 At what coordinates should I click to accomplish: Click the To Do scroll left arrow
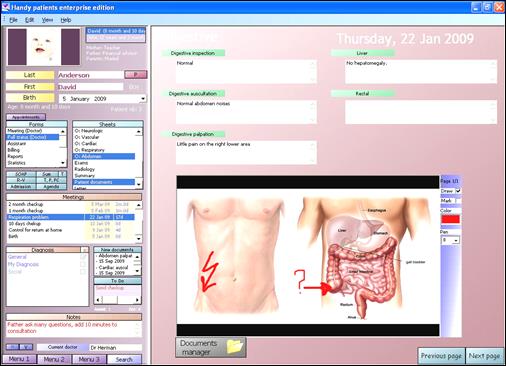98,300
